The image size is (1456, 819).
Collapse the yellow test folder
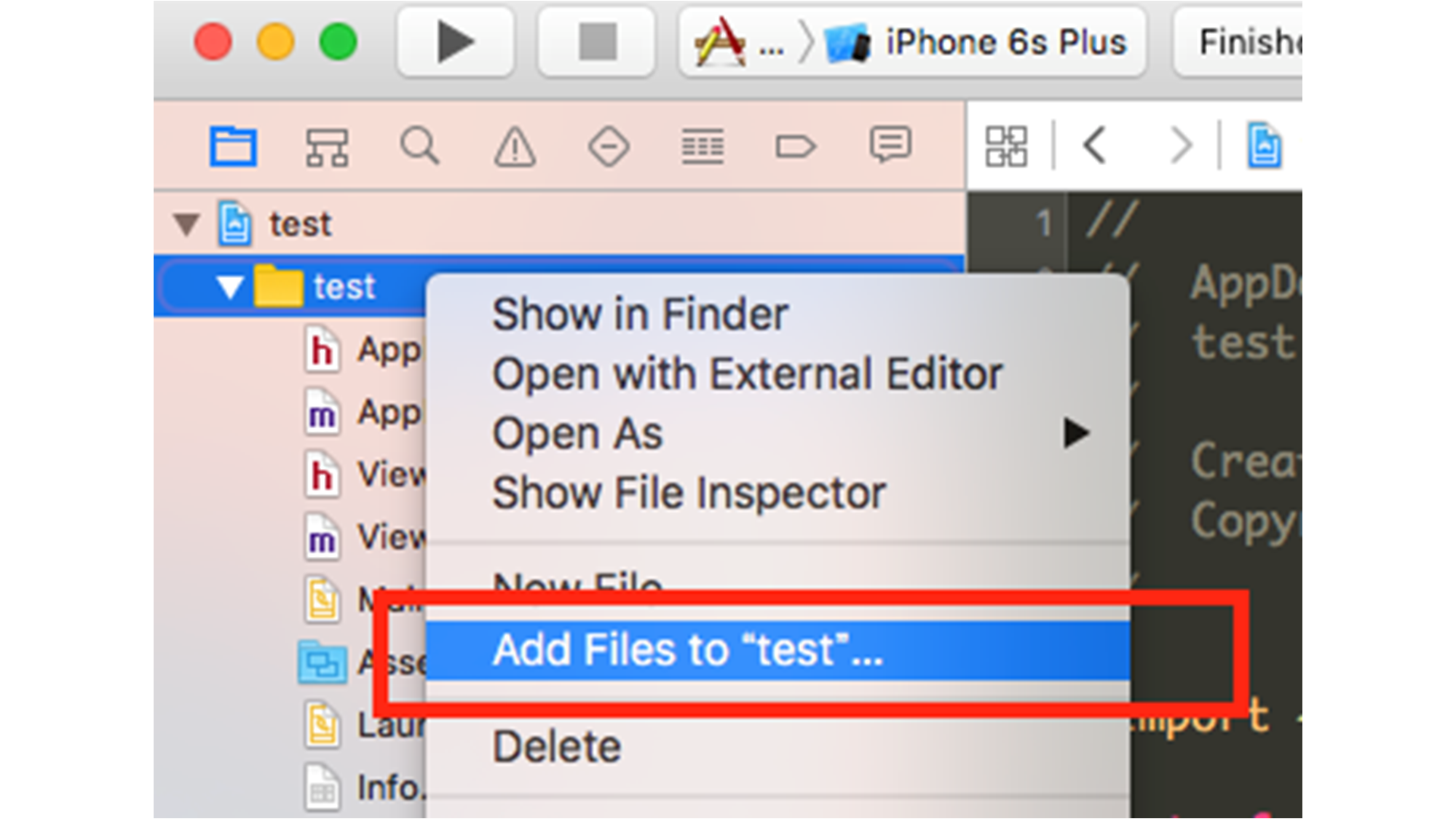click(x=230, y=287)
